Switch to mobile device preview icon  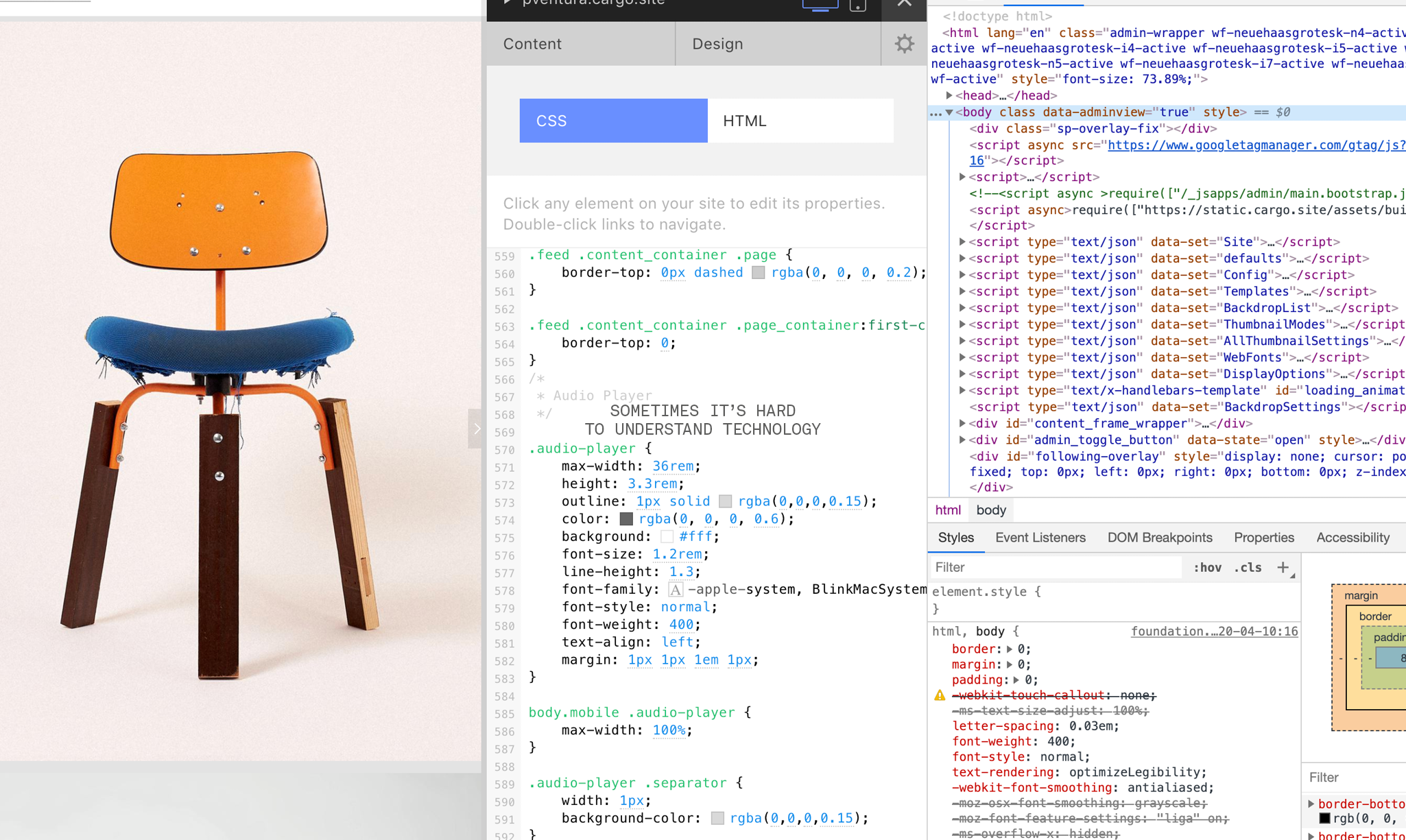(x=857, y=5)
